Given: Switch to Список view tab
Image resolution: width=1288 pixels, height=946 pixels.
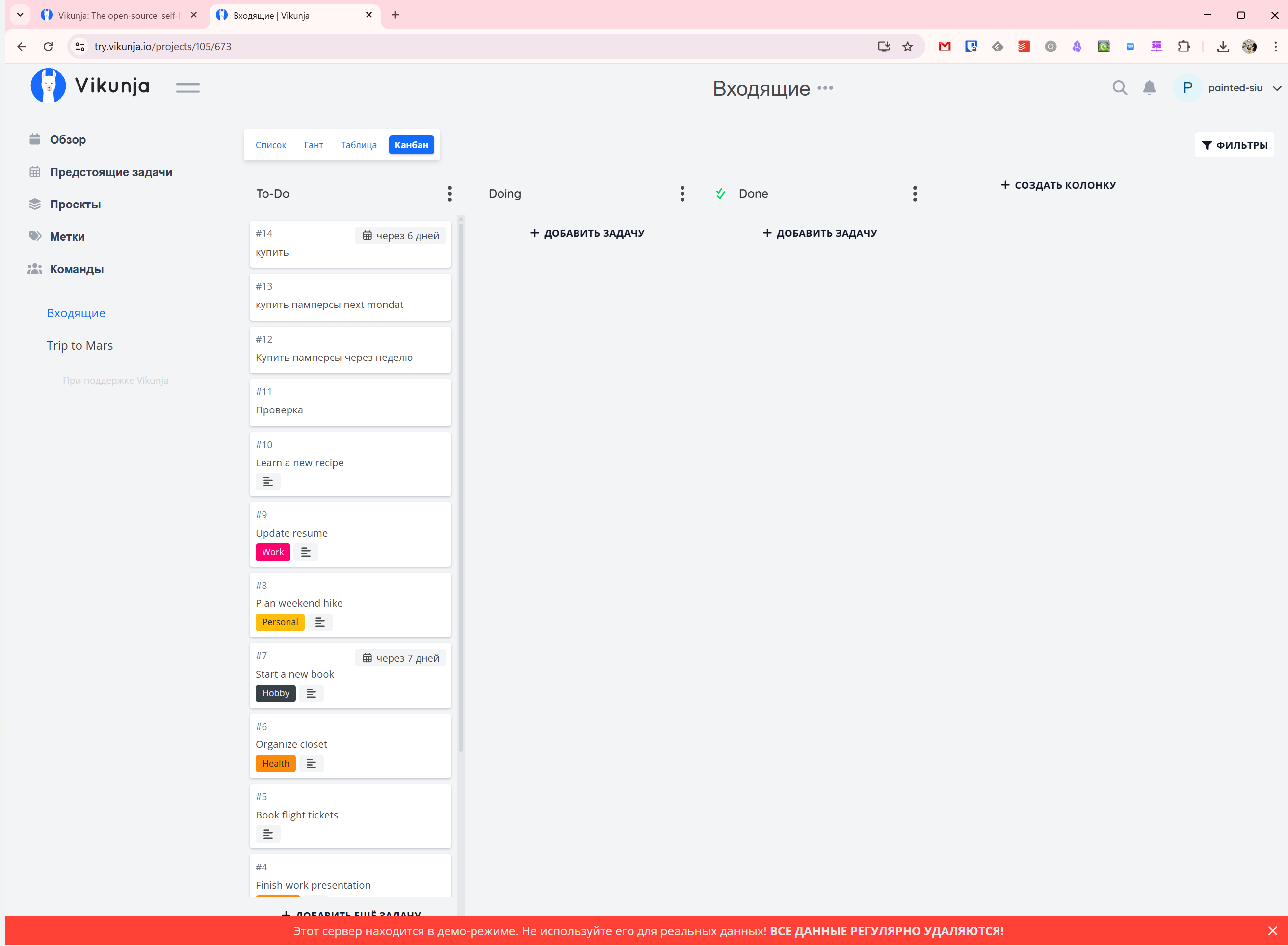Looking at the screenshot, I should click(270, 145).
